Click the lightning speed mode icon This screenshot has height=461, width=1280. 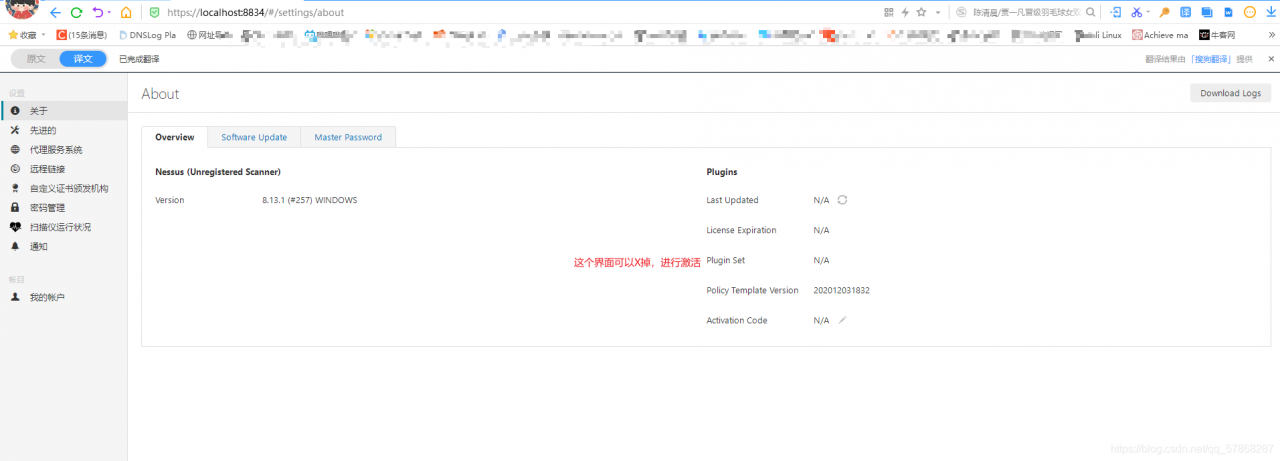tap(905, 13)
